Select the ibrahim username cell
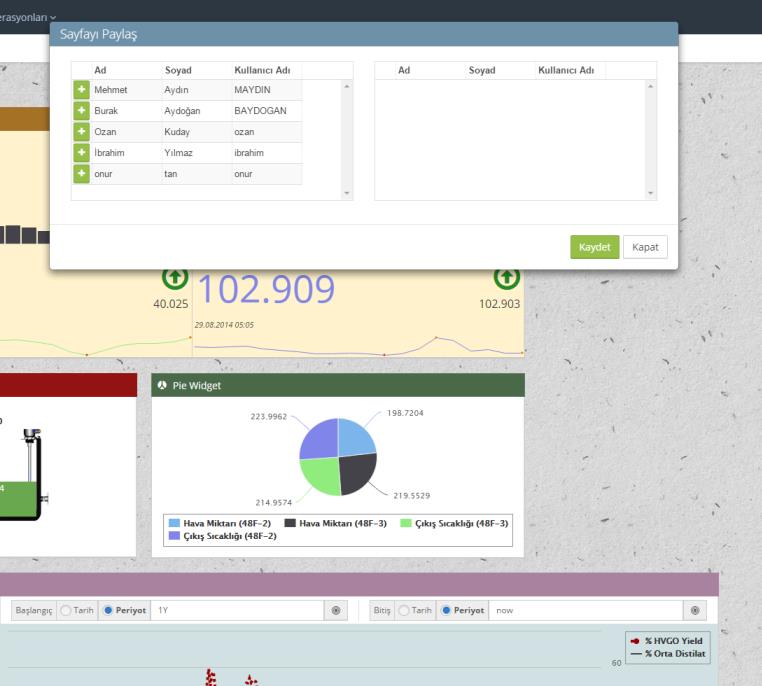The width and height of the screenshot is (762, 686). (x=267, y=153)
